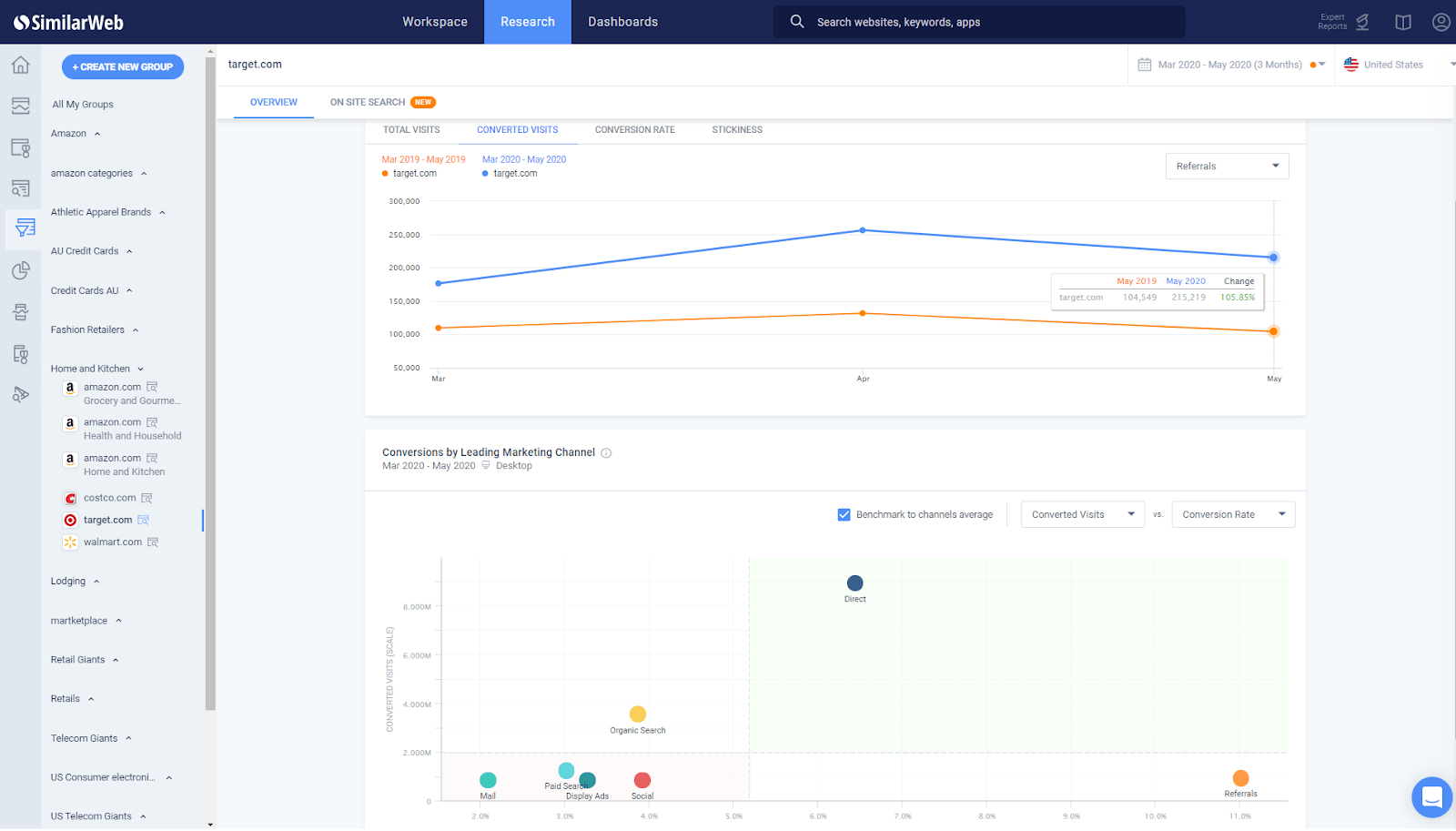Click info icon beside Conversions by Leading Marketing Channel
Image resolution: width=1456 pixels, height=831 pixels.
tap(606, 453)
